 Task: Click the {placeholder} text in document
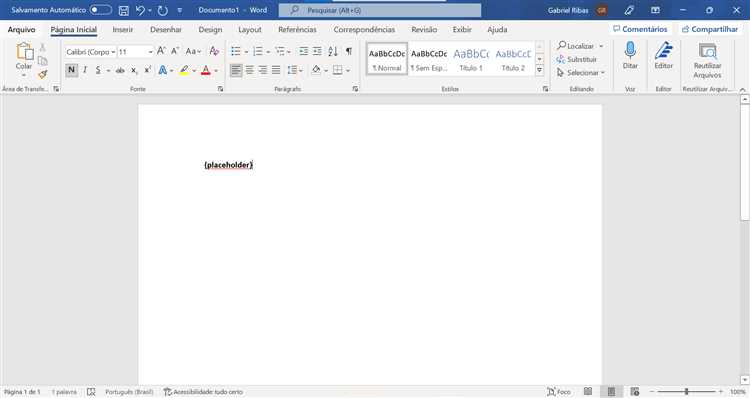tap(229, 165)
